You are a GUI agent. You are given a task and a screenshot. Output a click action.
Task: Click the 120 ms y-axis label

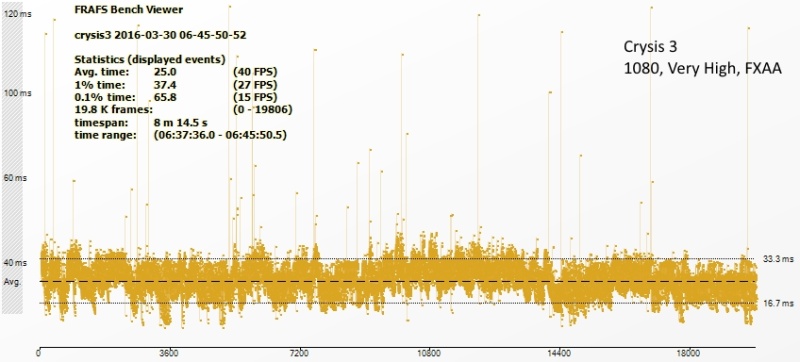[17, 14]
